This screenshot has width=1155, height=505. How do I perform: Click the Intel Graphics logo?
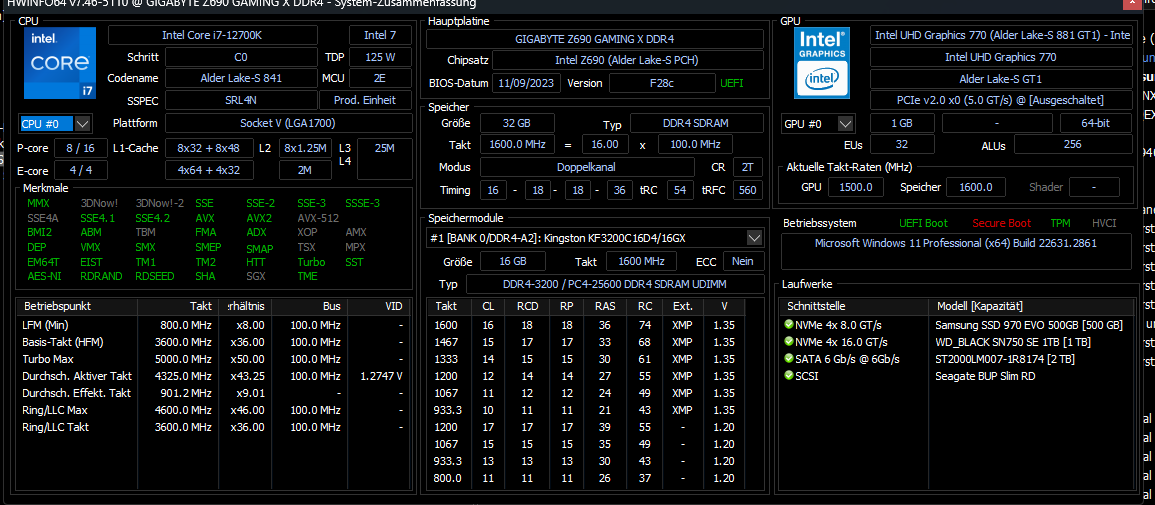tap(821, 63)
